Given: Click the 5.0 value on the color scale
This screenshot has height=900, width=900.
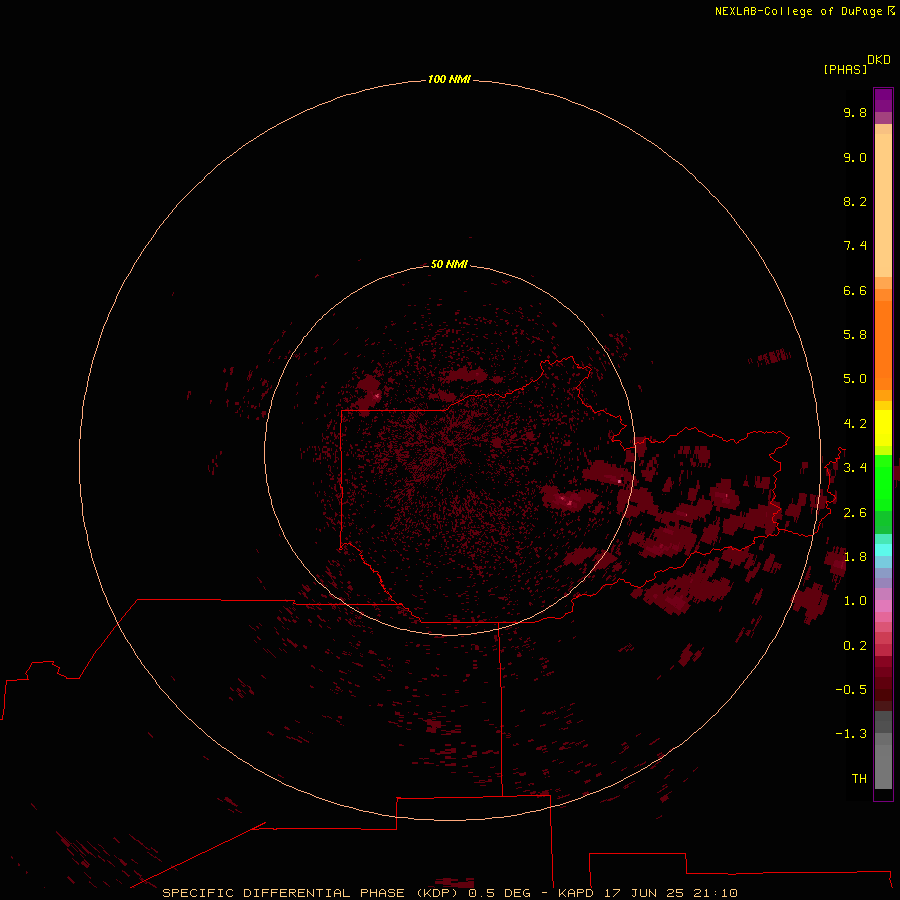Looking at the screenshot, I should click(855, 379).
